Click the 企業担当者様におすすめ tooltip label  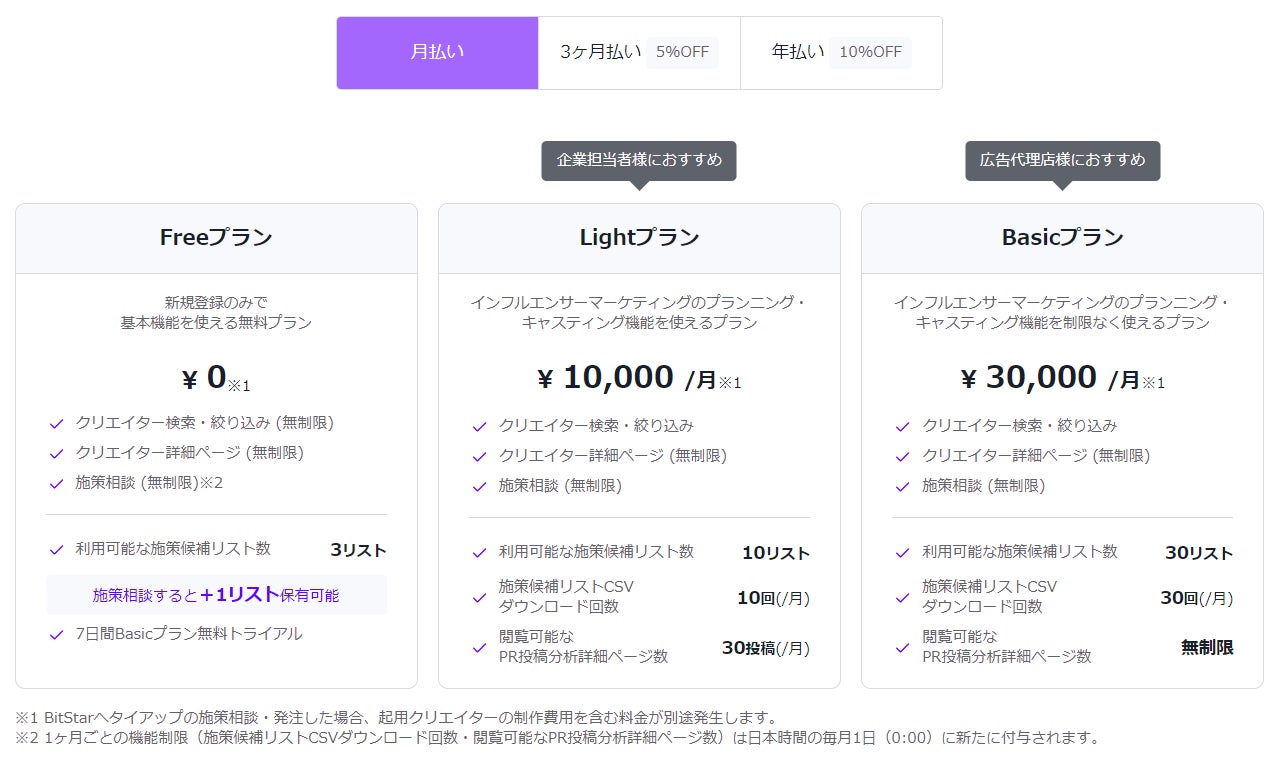tap(639, 160)
